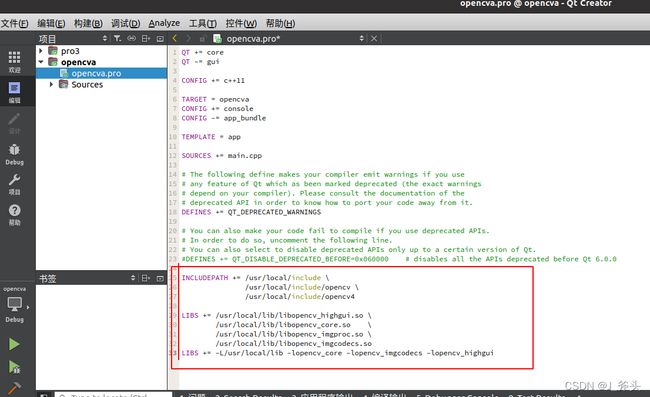Open the 项目 pane view selector
Viewport: 650px width, 397px height.
coord(105,39)
